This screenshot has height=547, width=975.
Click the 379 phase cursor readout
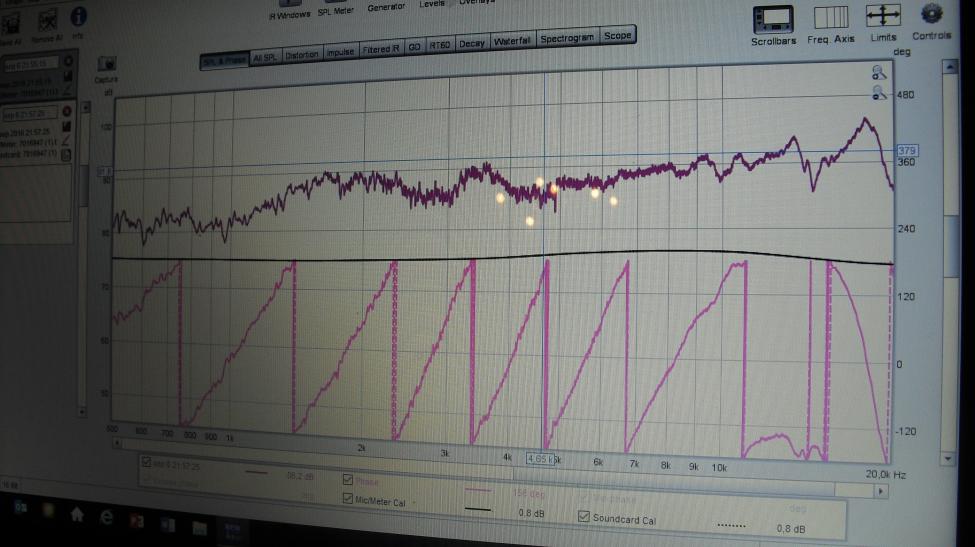[907, 150]
